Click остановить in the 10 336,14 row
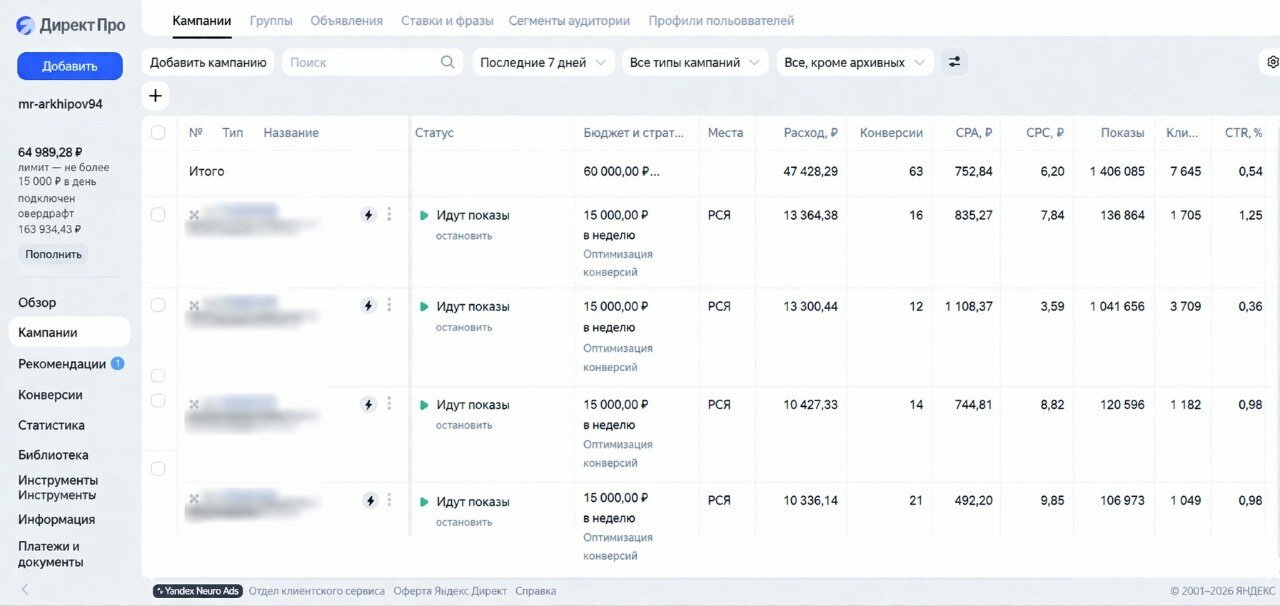Viewport: 1280px width, 606px height. [x=464, y=522]
